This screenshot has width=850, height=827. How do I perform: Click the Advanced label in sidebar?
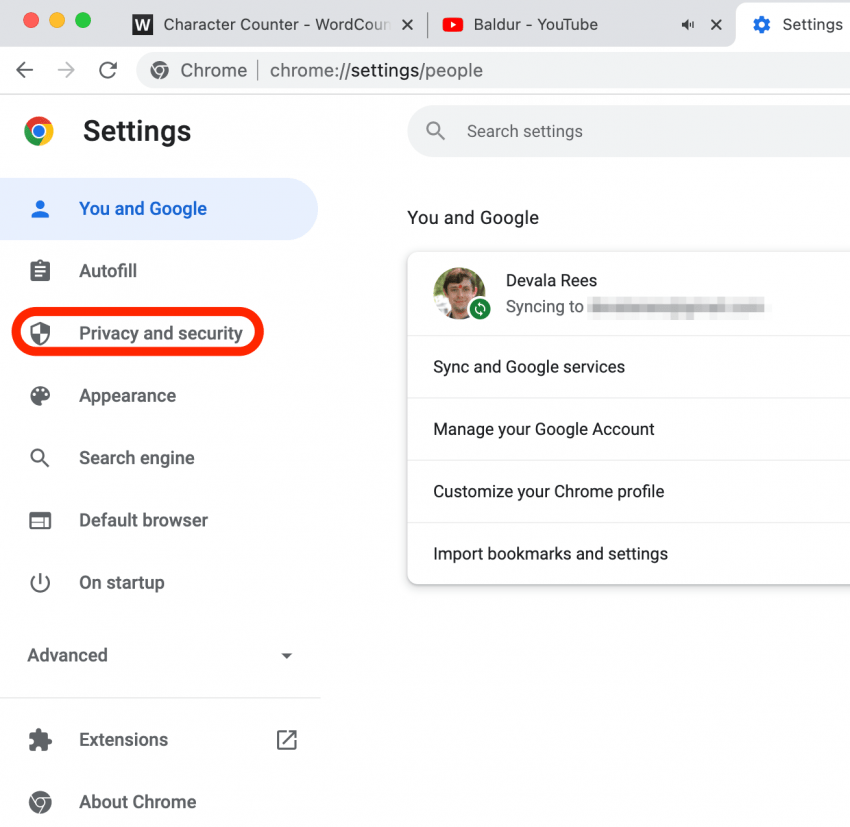[x=68, y=655]
